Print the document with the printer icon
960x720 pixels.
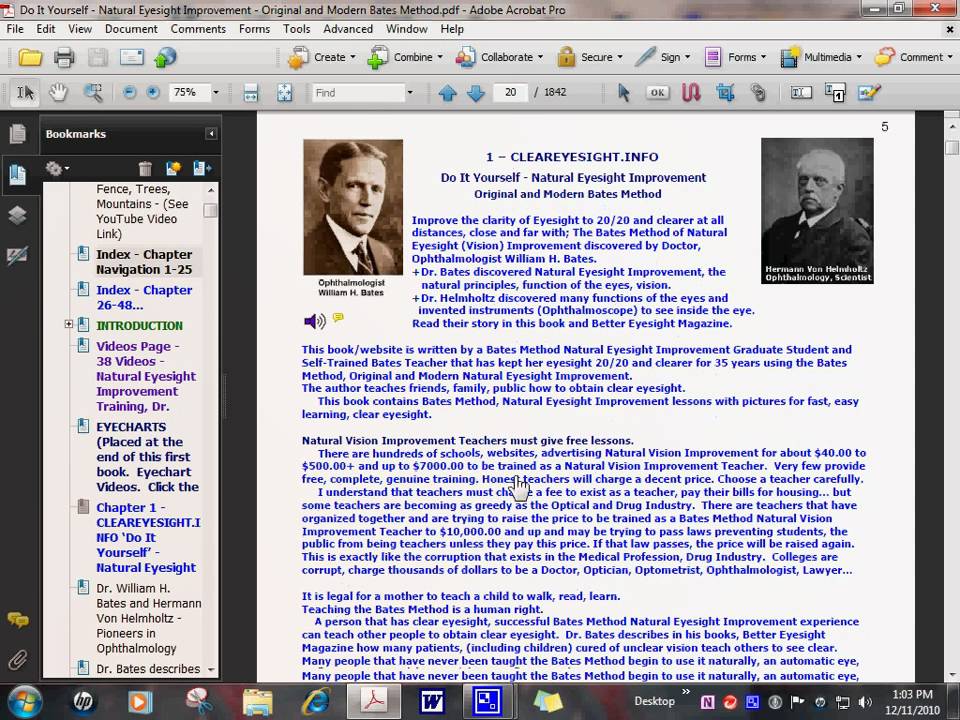pyautogui.click(x=64, y=58)
